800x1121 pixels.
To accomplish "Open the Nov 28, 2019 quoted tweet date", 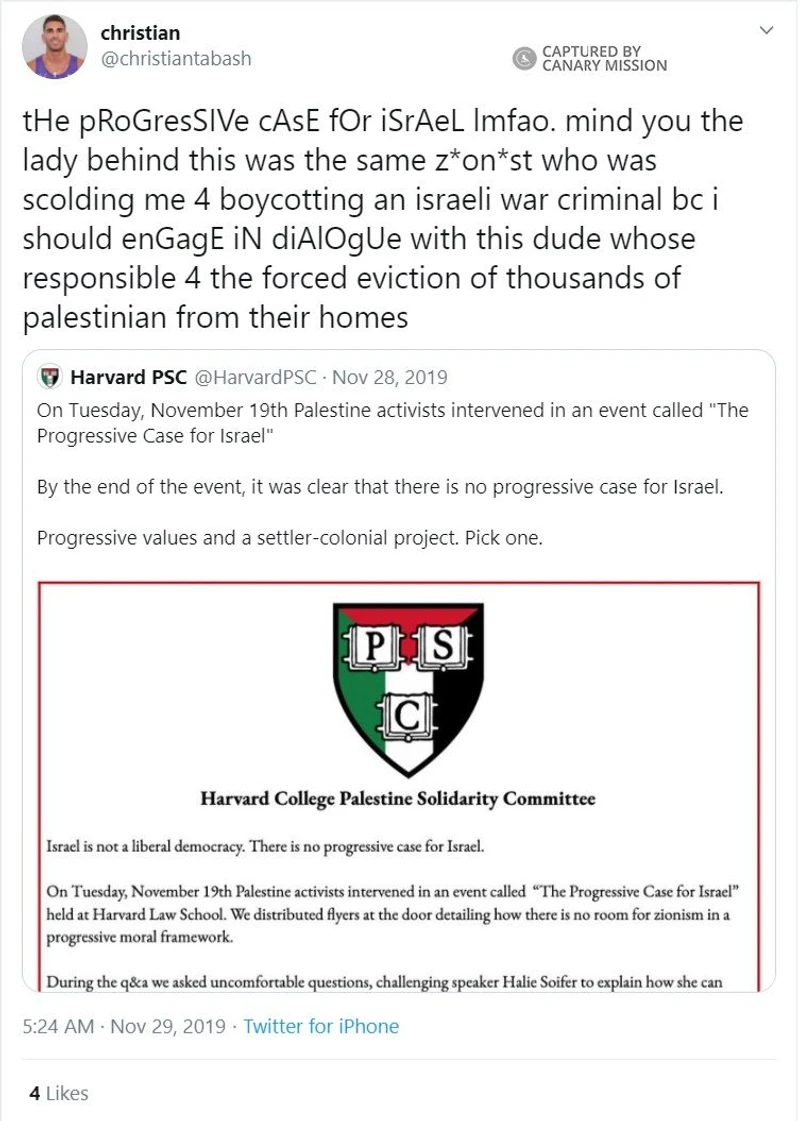I will (390, 377).
